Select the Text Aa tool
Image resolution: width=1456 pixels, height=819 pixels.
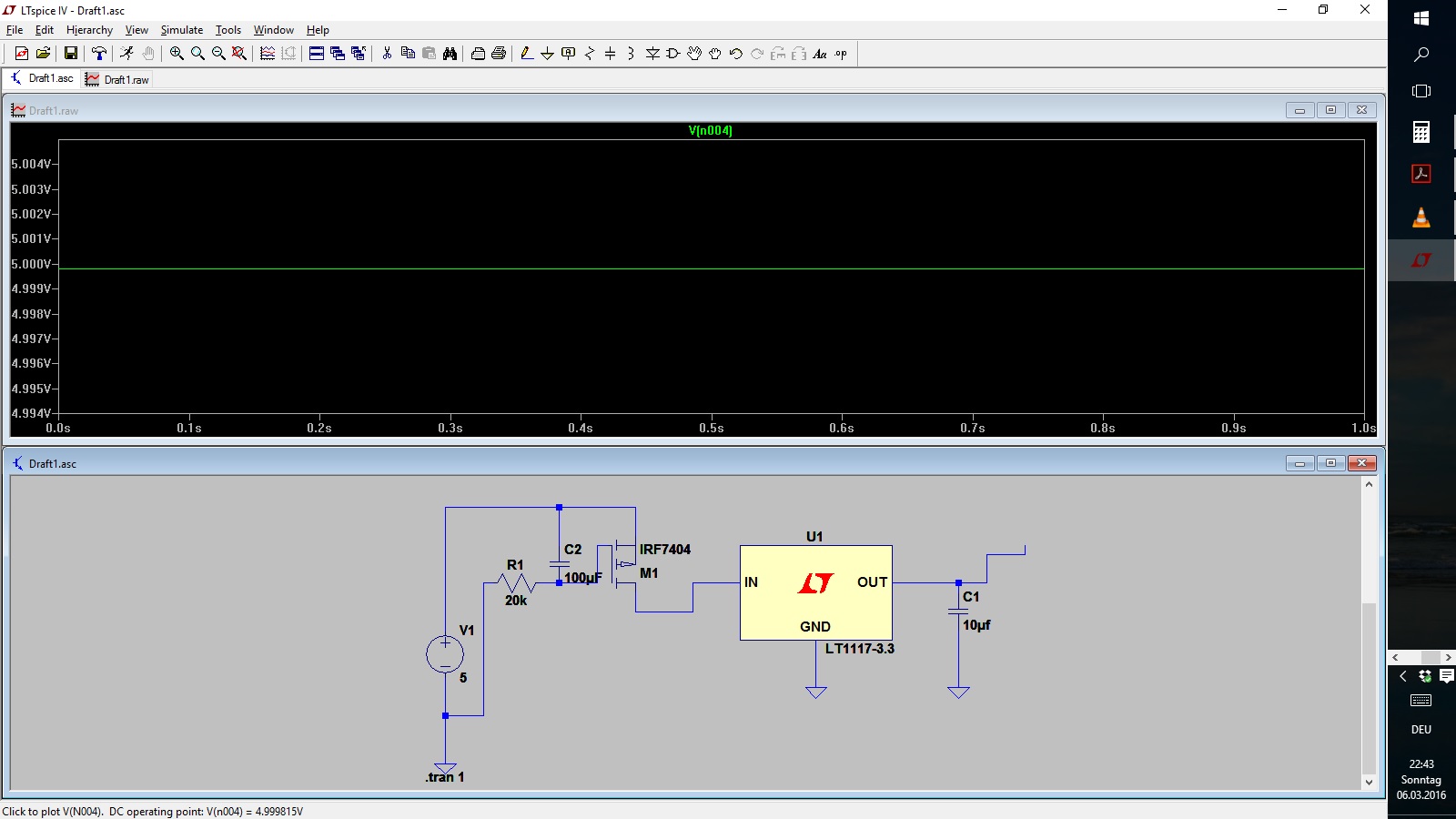(820, 54)
